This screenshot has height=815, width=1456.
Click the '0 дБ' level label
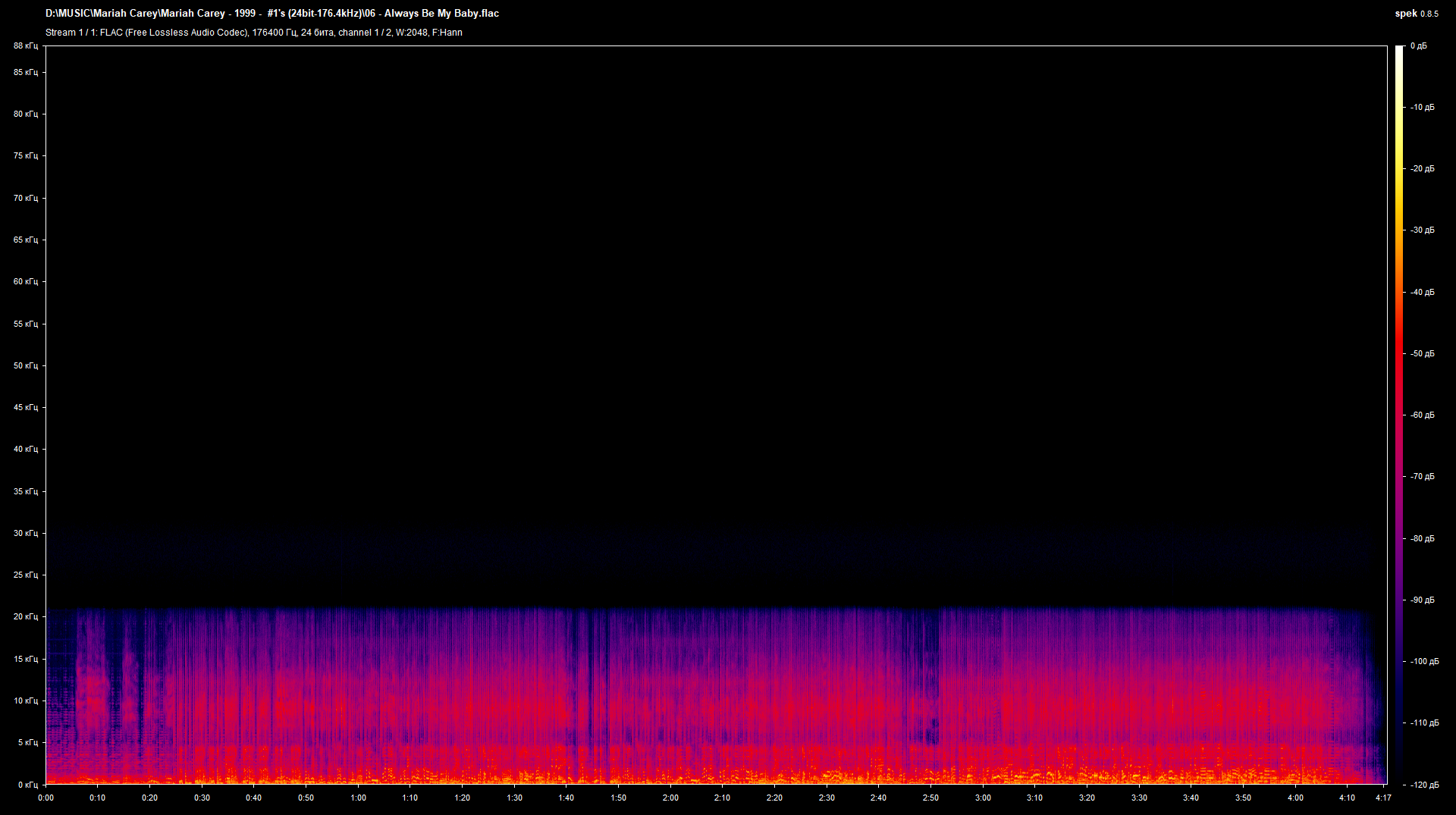[1419, 46]
